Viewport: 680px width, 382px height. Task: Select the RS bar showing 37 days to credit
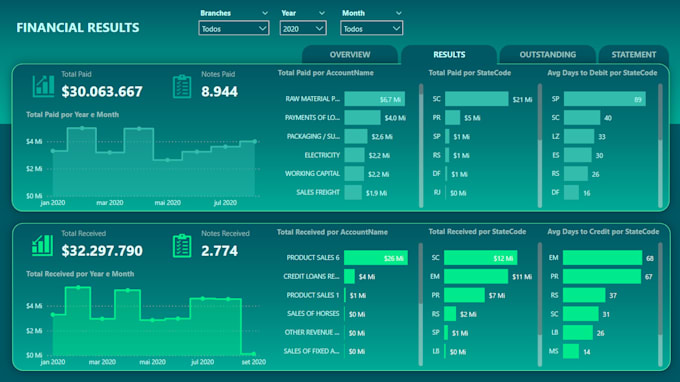coord(584,295)
